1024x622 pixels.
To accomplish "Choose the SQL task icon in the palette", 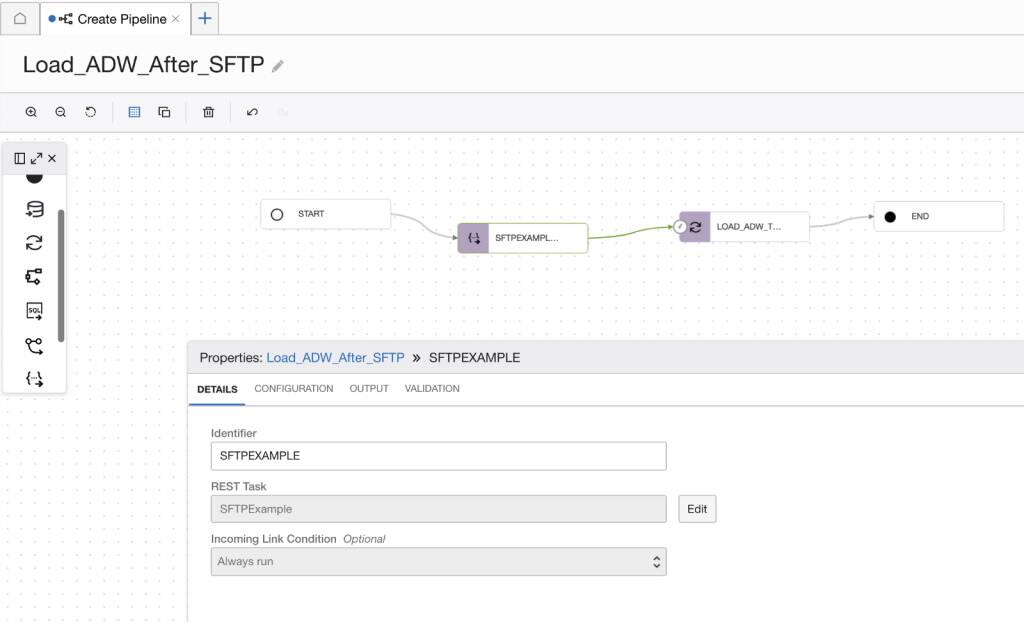I will click(x=33, y=310).
